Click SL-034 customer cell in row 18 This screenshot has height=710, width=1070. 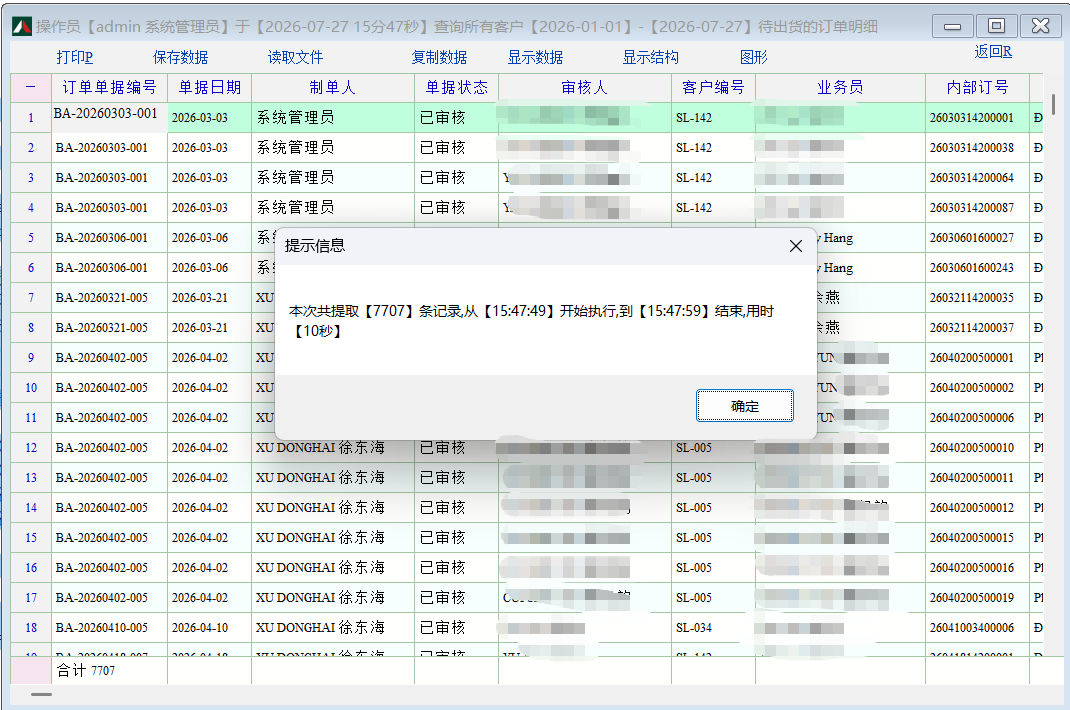point(713,627)
